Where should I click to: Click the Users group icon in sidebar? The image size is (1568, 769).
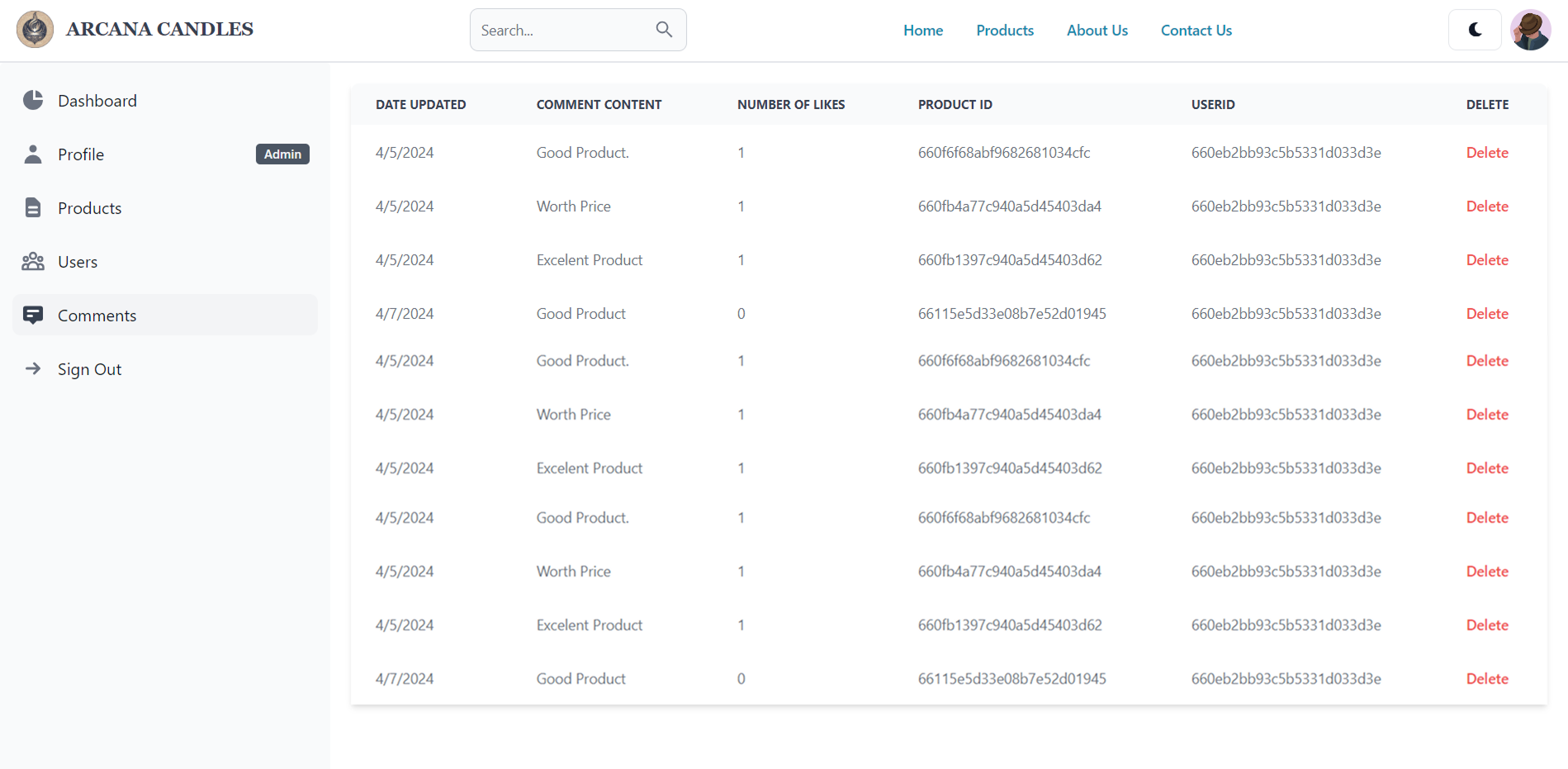33,262
